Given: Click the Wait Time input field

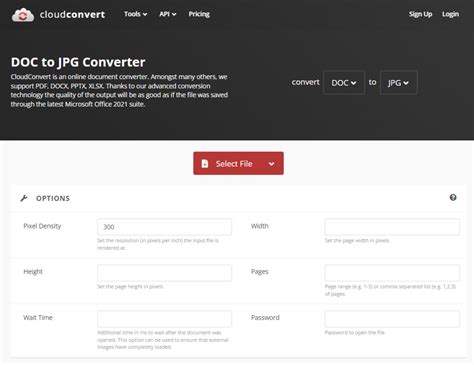Looking at the screenshot, I should 164,319.
